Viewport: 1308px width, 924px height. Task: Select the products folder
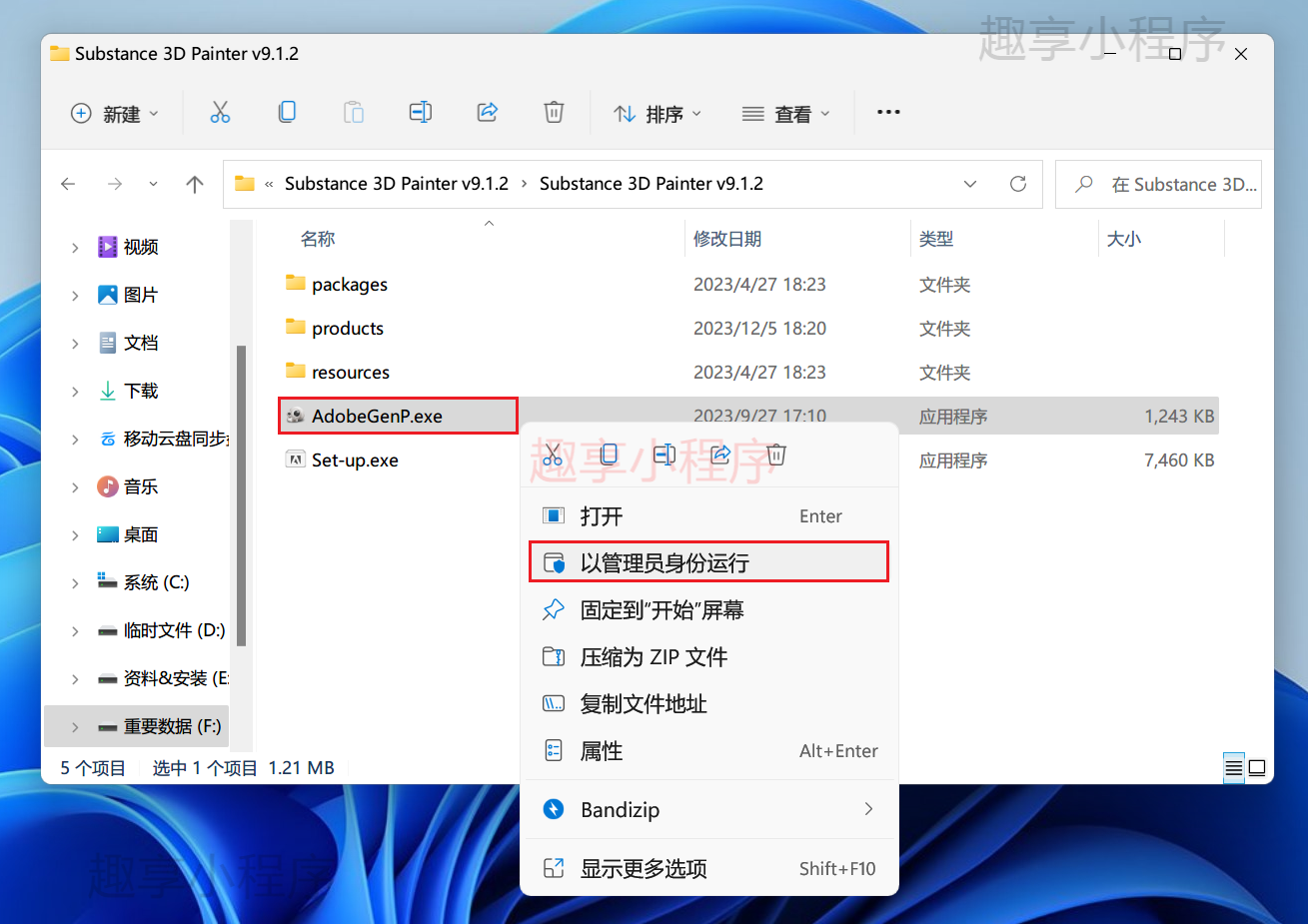coord(347,329)
